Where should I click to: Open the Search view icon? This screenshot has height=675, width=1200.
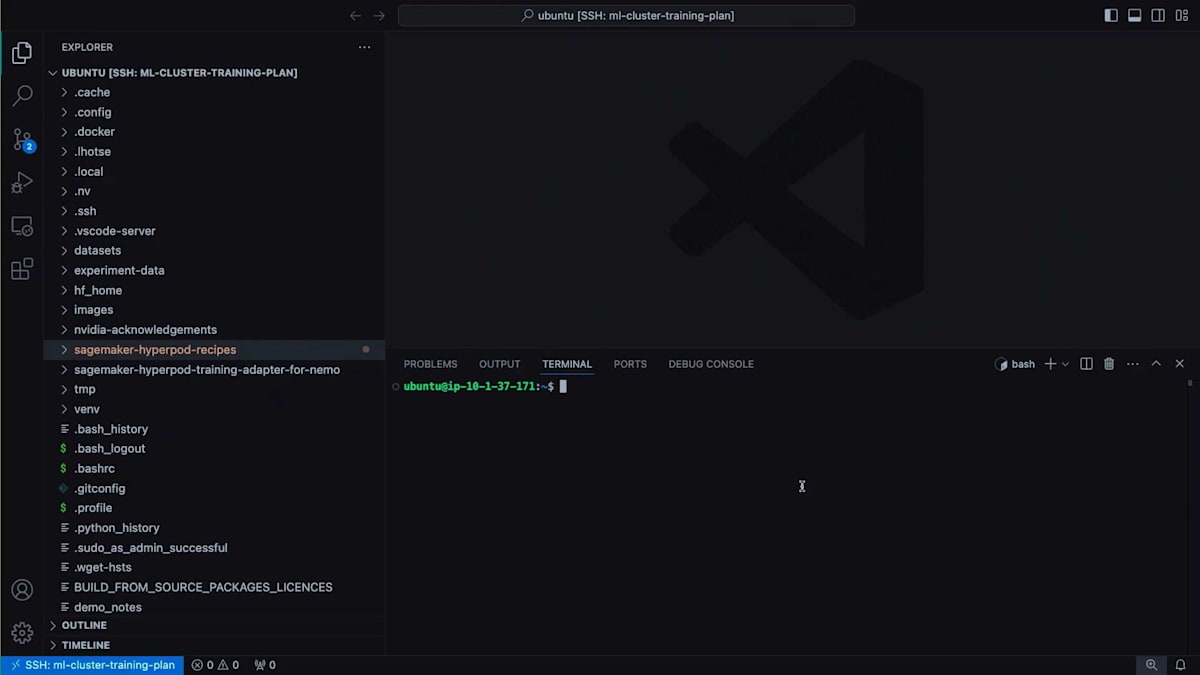[22, 96]
